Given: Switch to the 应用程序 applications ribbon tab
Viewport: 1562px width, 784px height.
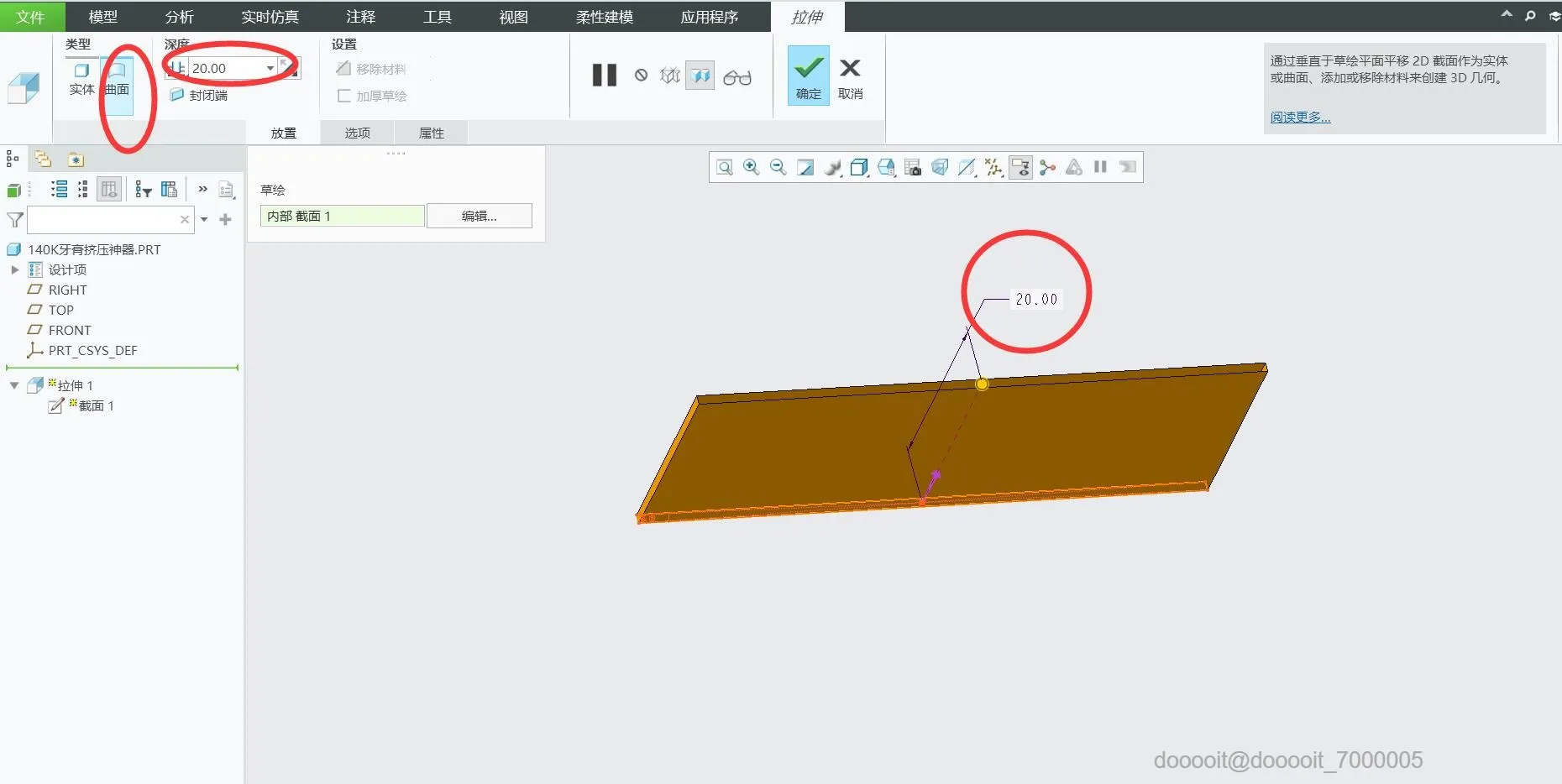Looking at the screenshot, I should 710,17.
